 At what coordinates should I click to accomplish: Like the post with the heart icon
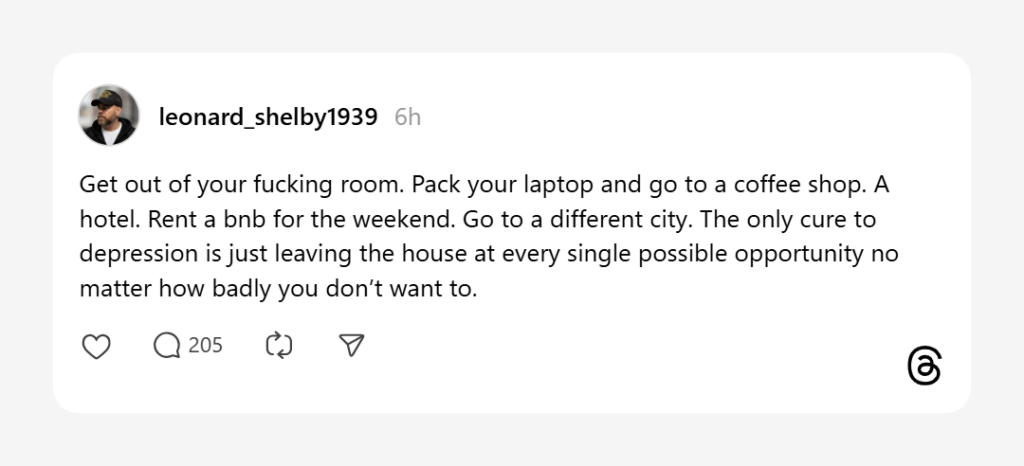[x=95, y=346]
